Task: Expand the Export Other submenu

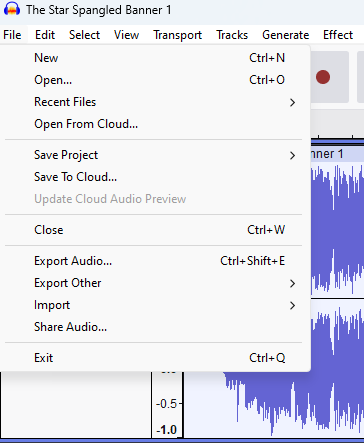Action: point(155,283)
